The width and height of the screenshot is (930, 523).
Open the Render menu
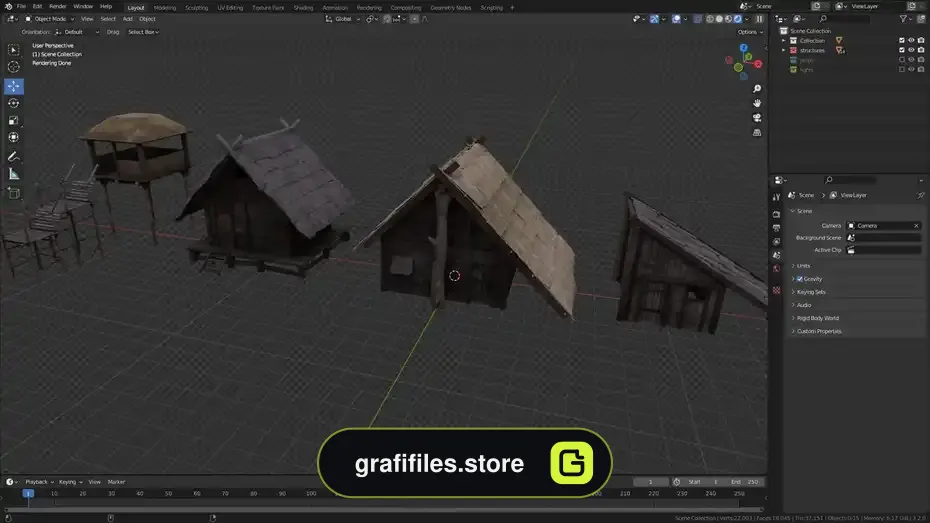click(x=58, y=7)
